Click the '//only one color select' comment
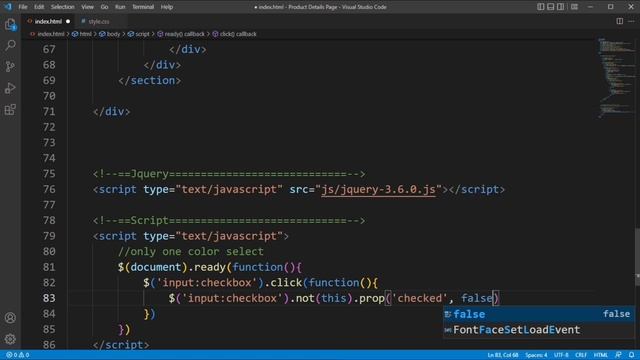This screenshot has width=640, height=360. click(x=191, y=251)
